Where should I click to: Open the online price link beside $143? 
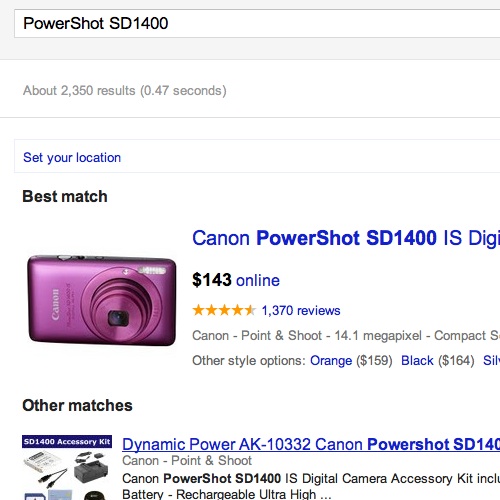[x=258, y=280]
